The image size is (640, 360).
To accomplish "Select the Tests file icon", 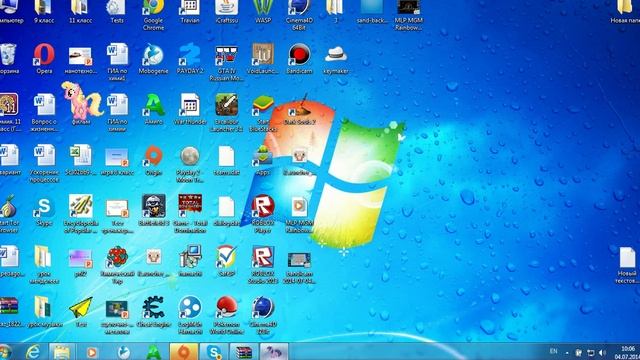I will [117, 12].
